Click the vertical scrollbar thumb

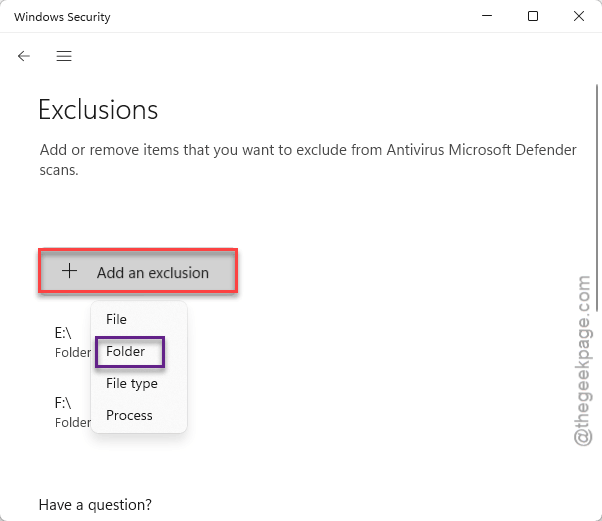coord(597,198)
